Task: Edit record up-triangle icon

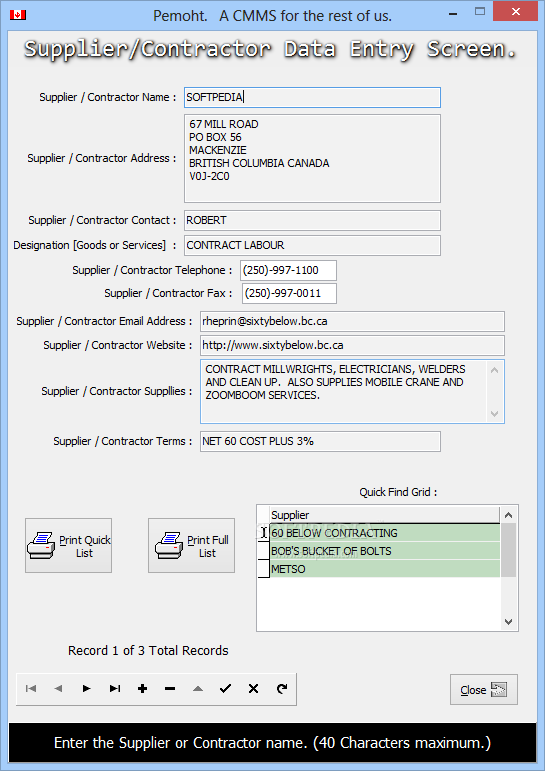Action: click(x=198, y=688)
